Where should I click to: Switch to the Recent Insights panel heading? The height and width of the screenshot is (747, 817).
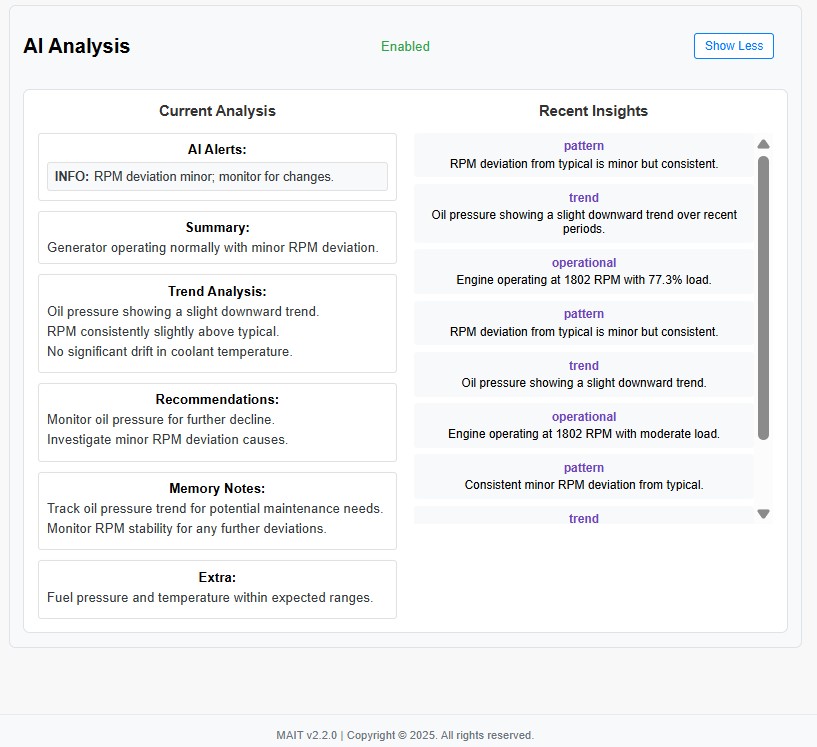593,111
